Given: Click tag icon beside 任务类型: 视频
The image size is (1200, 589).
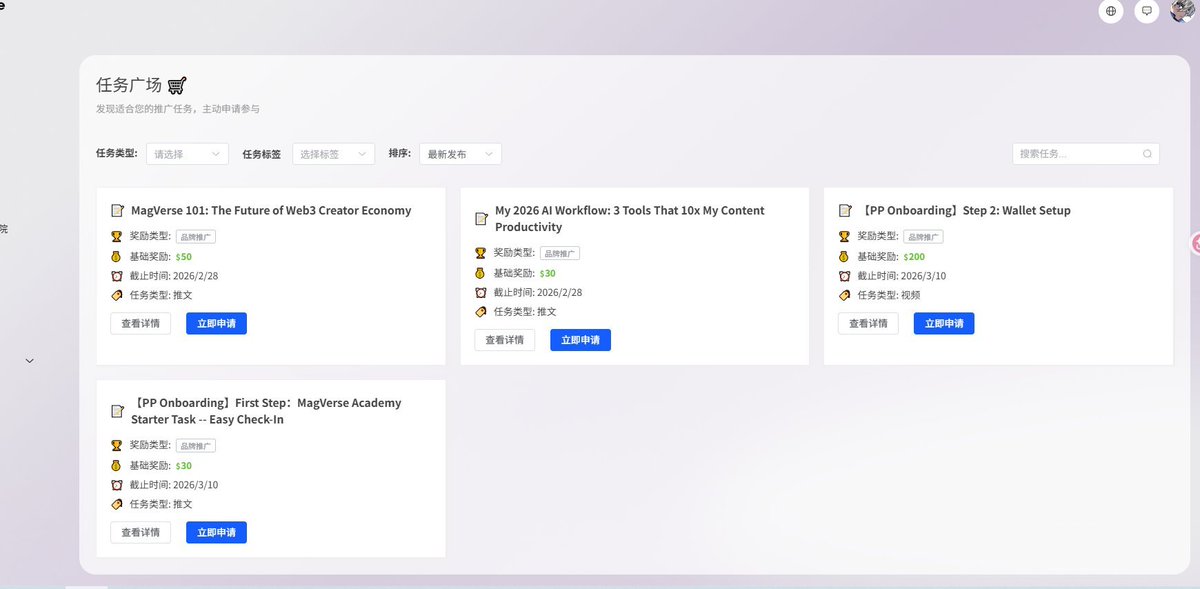Looking at the screenshot, I should [844, 295].
